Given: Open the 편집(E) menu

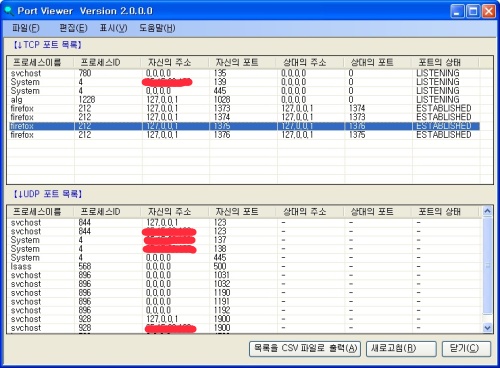Looking at the screenshot, I should [x=73, y=28].
